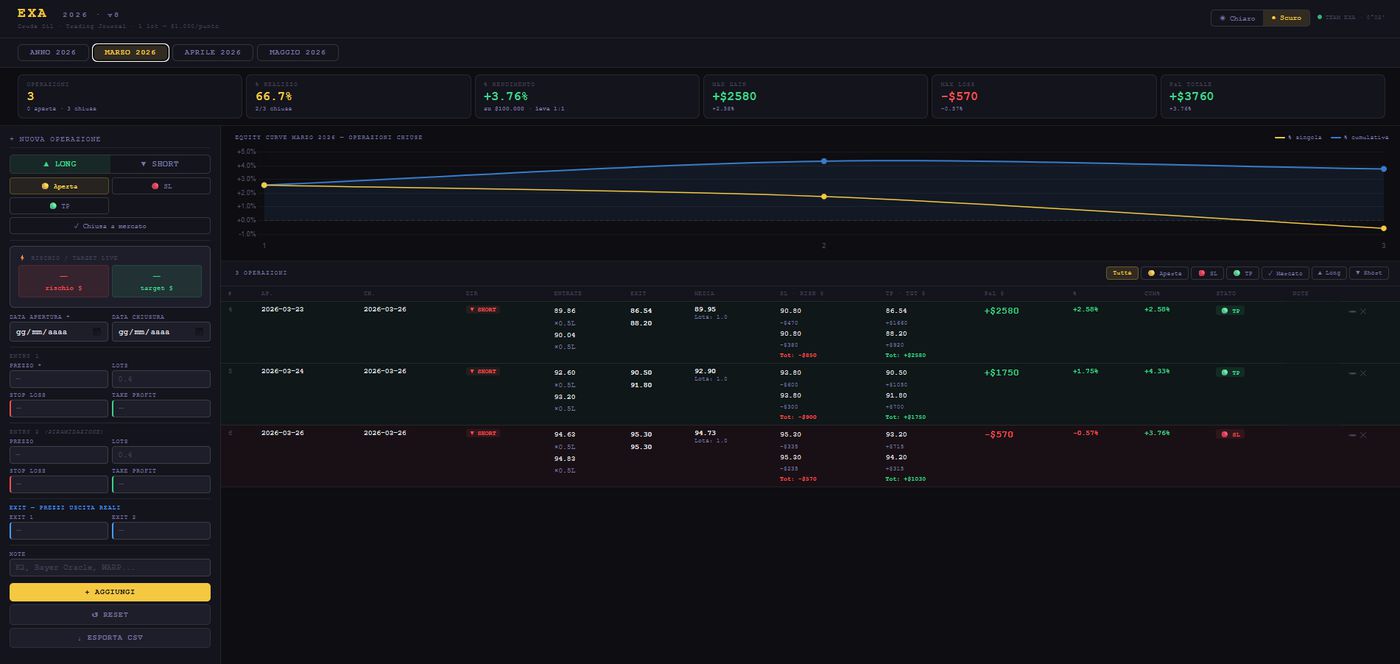
Task: Open calendar picker icon in Data Chiusura field
Action: tap(199, 331)
